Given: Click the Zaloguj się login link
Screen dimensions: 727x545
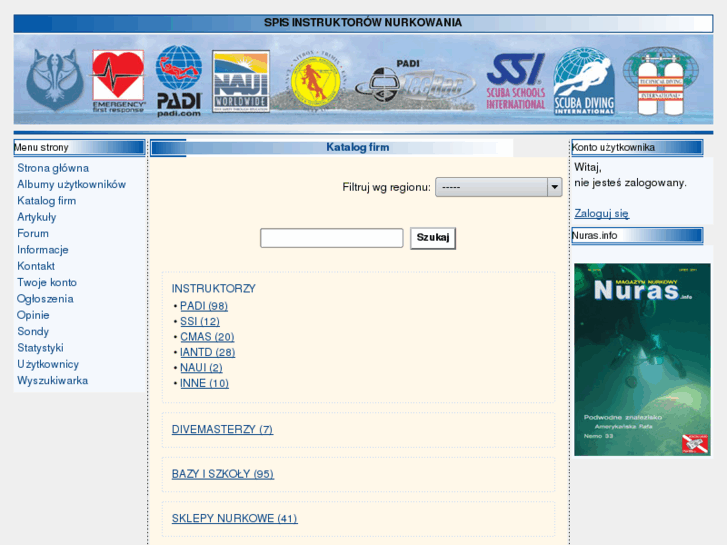Looking at the screenshot, I should (x=602, y=213).
